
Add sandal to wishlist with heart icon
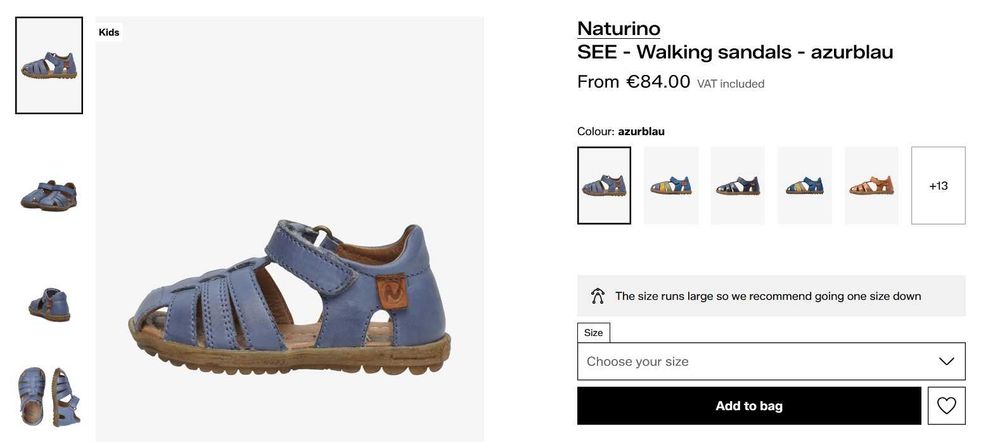[946, 406]
